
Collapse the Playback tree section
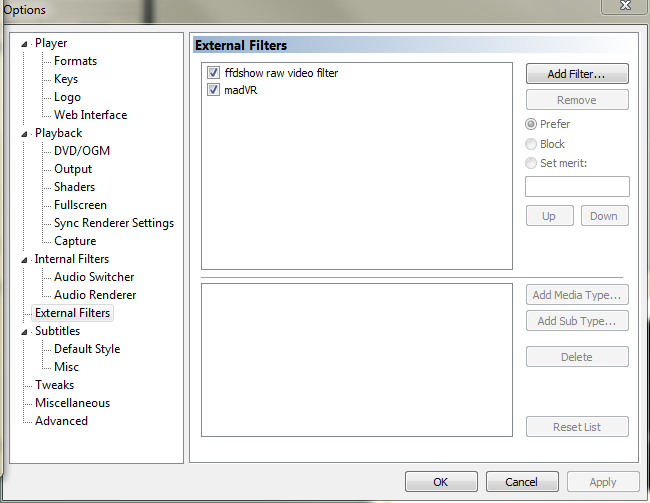tap(26, 133)
